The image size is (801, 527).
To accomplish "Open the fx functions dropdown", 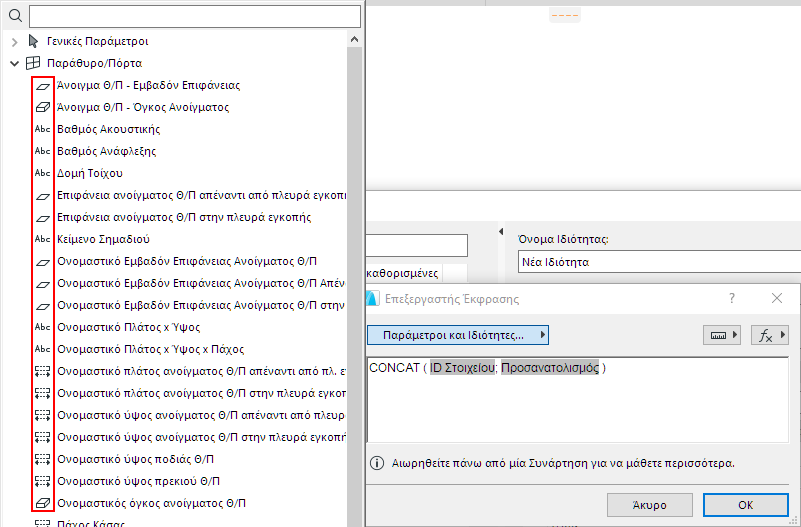I will click(x=769, y=335).
